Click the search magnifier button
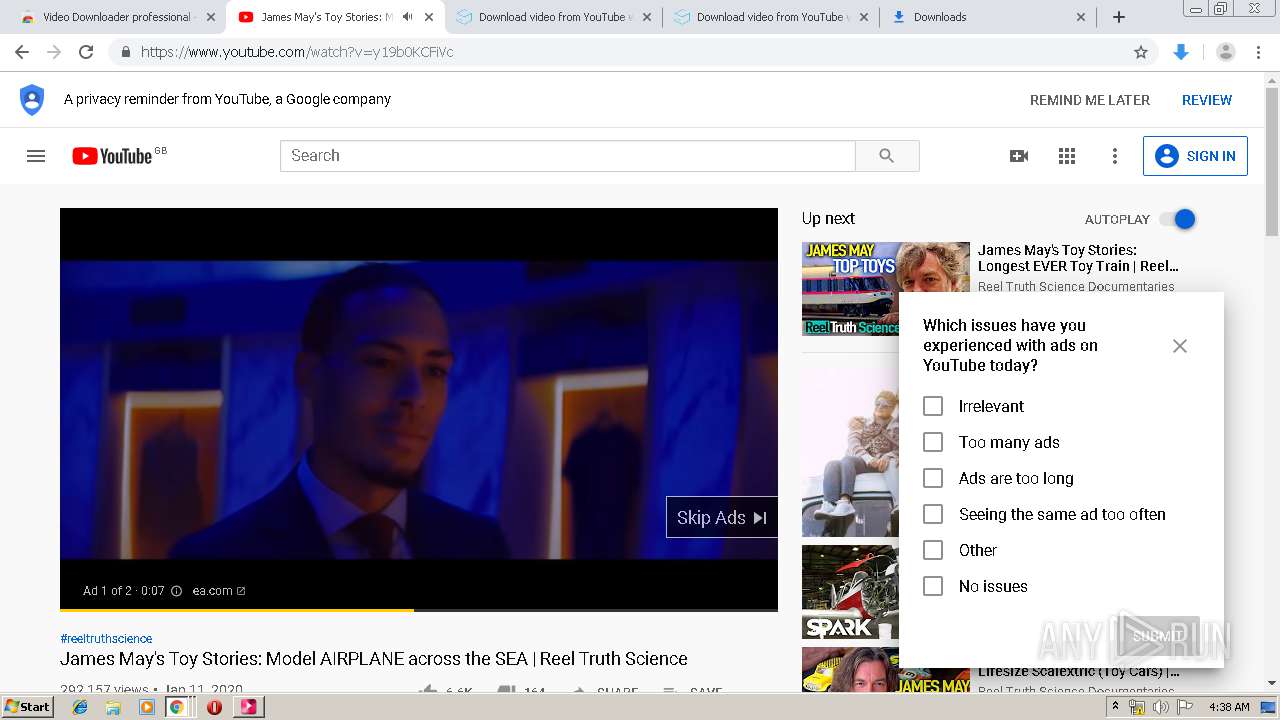Viewport: 1280px width, 720px height. [887, 156]
